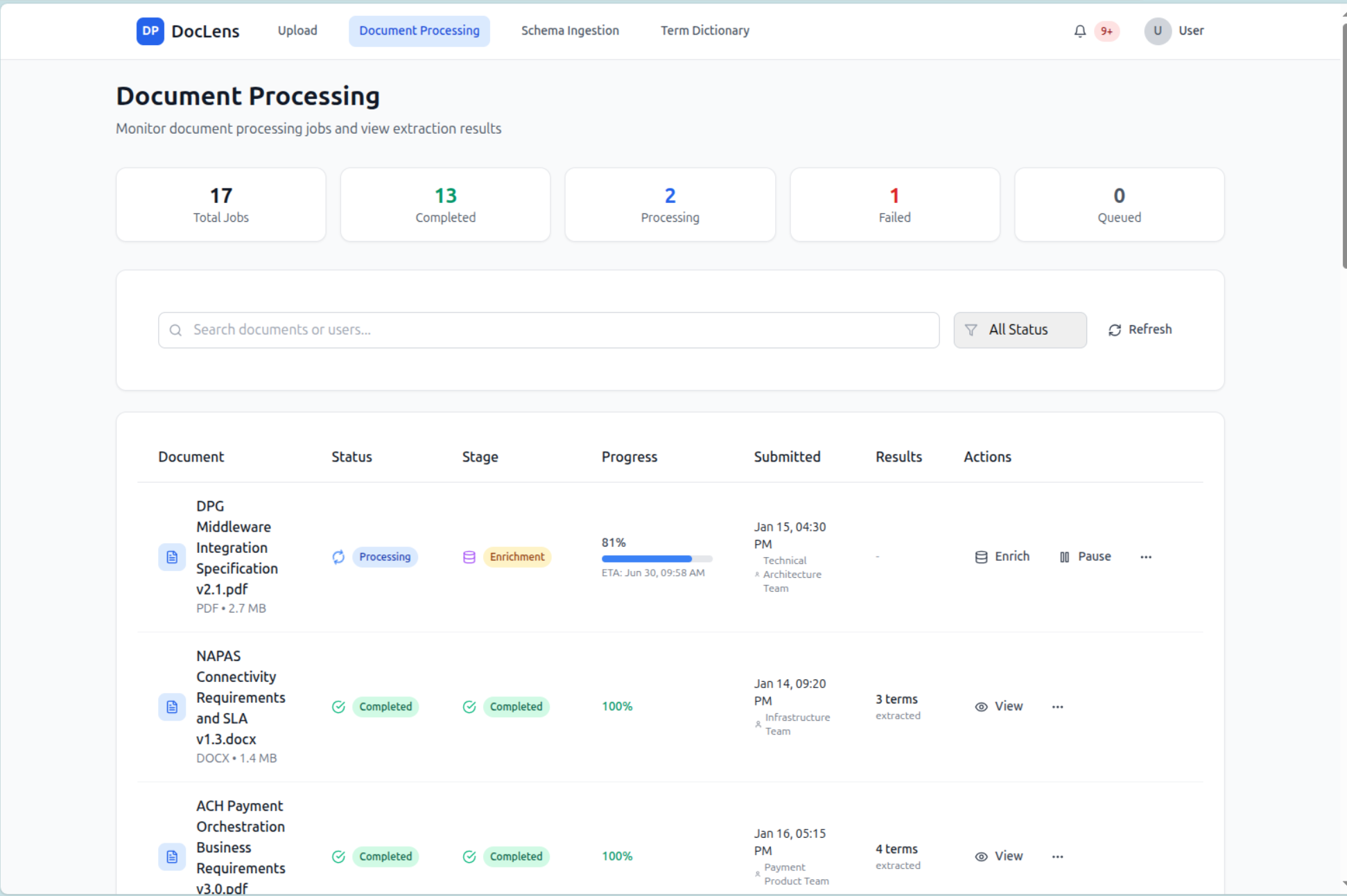Open the All Status filter dropdown
1347x896 pixels.
1020,330
